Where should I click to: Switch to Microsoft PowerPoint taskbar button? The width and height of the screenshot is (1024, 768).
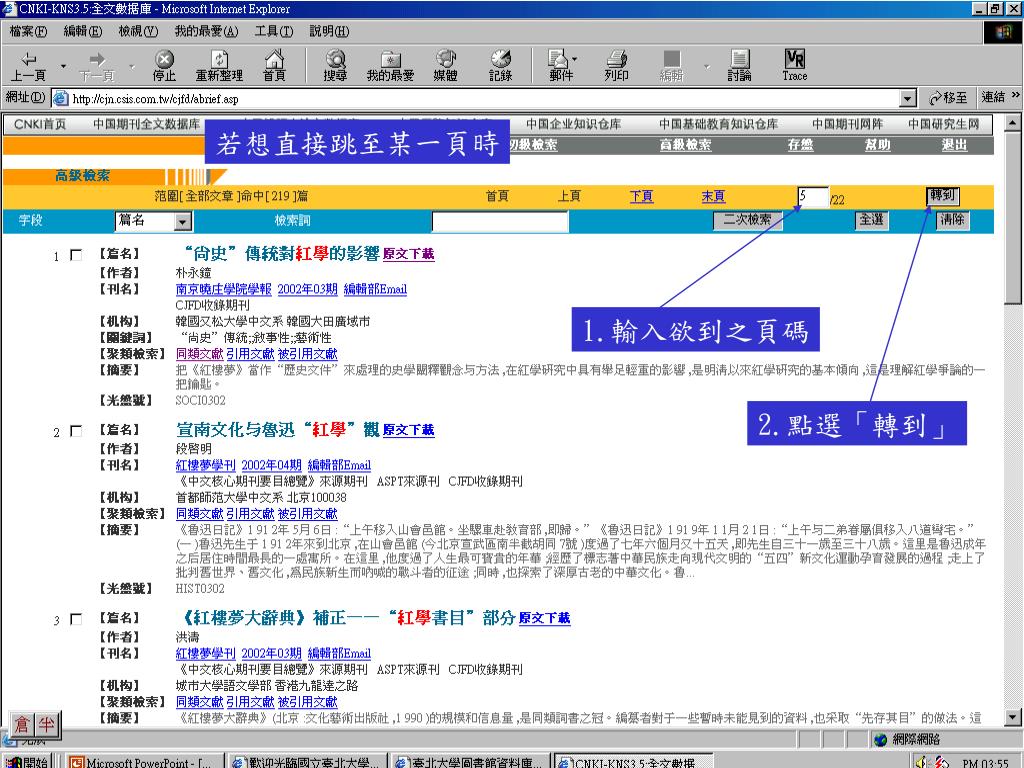pyautogui.click(x=144, y=761)
